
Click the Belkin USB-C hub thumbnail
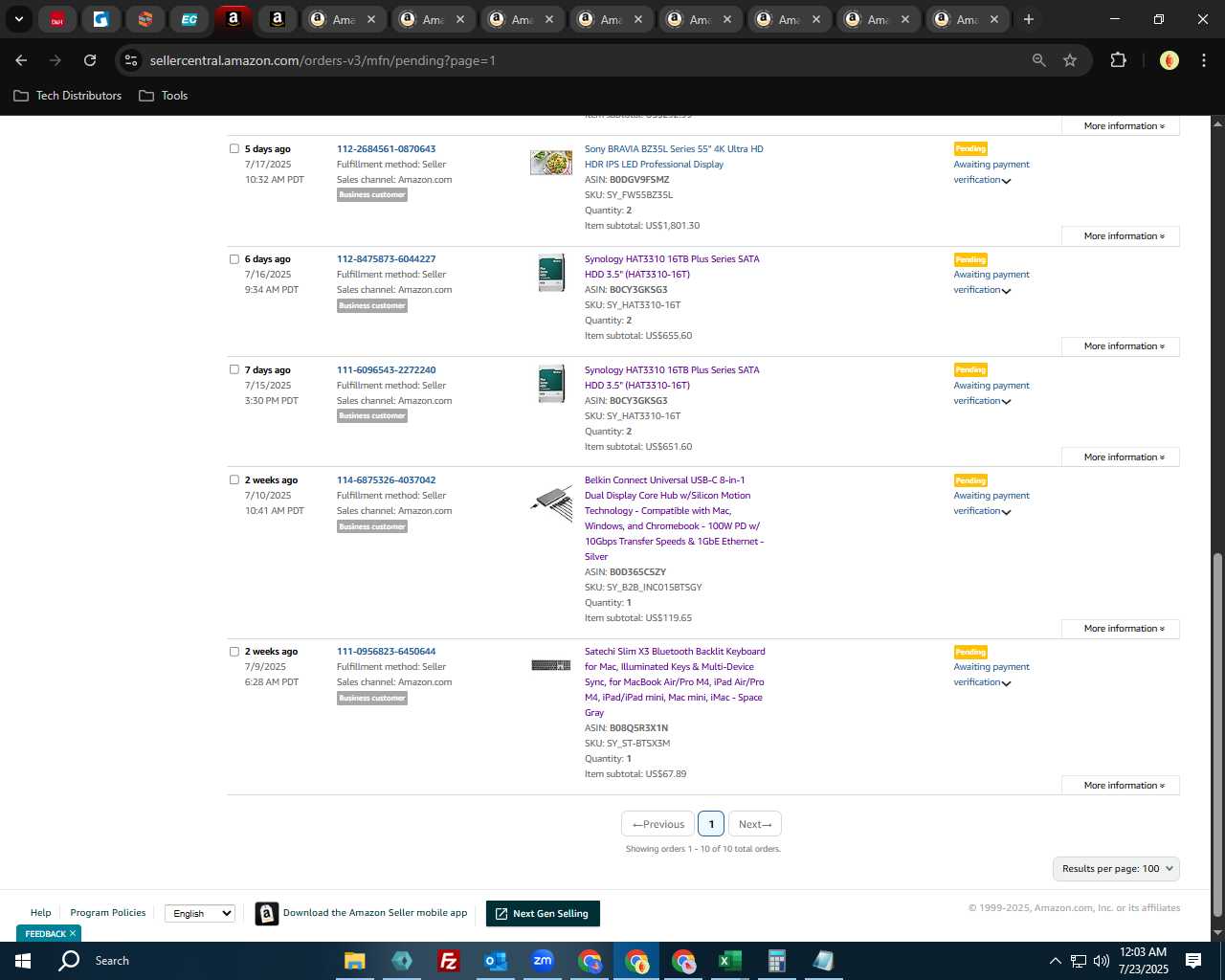551,502
